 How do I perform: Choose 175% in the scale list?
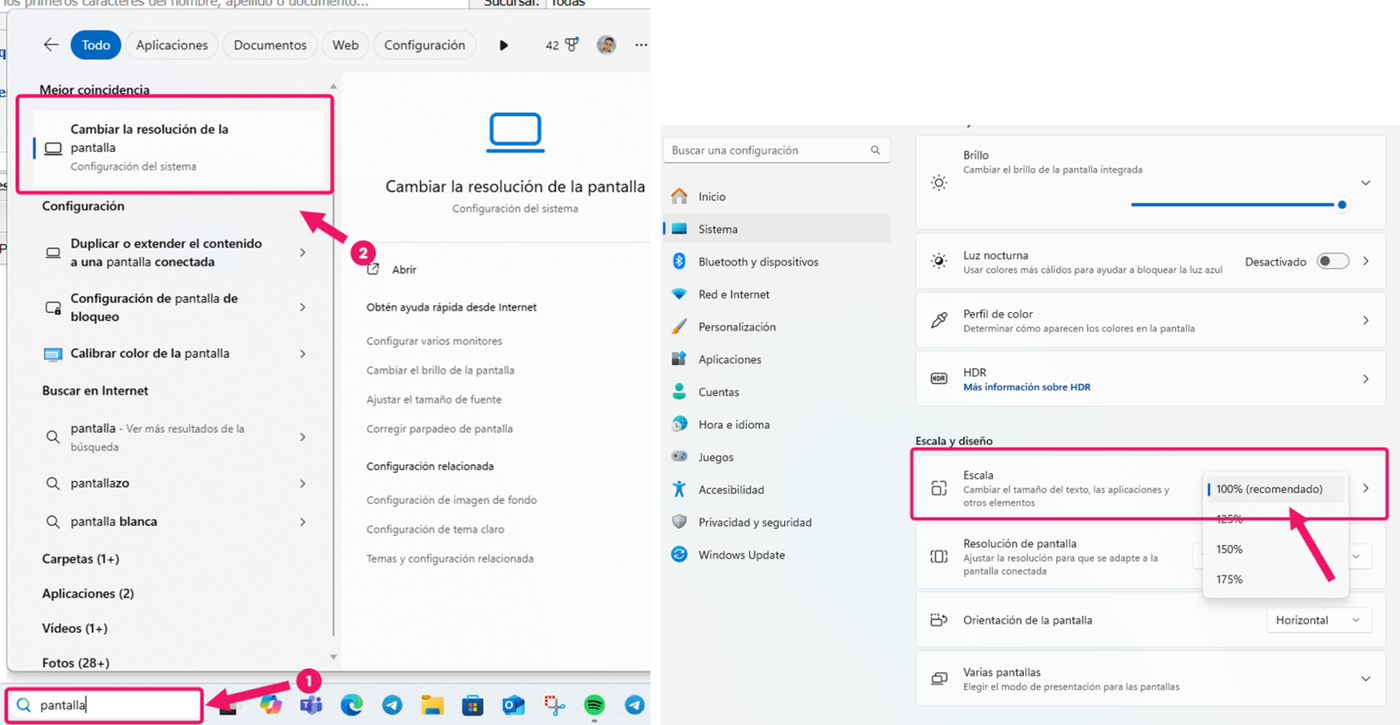tap(1276, 579)
